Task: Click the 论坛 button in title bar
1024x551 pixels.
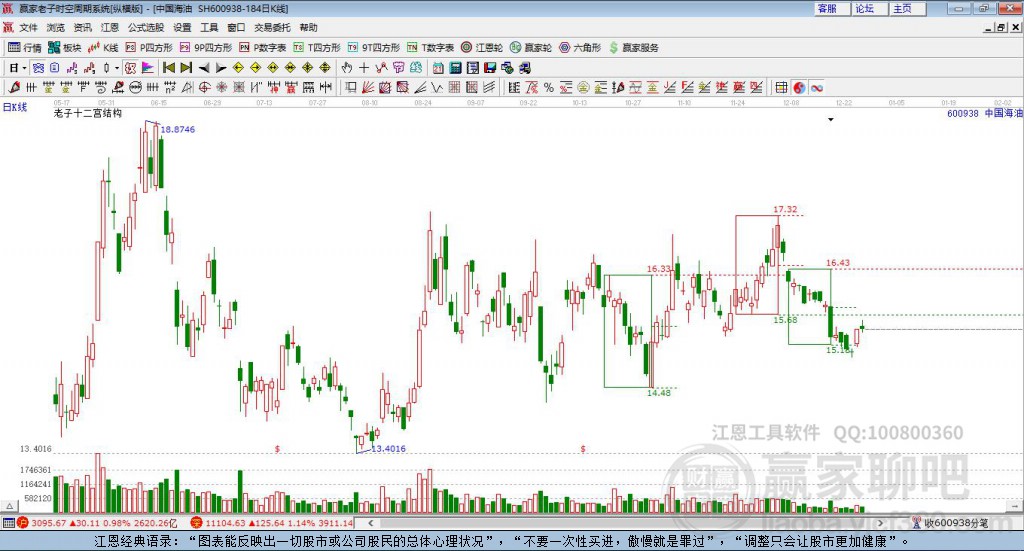Action: 868,8
